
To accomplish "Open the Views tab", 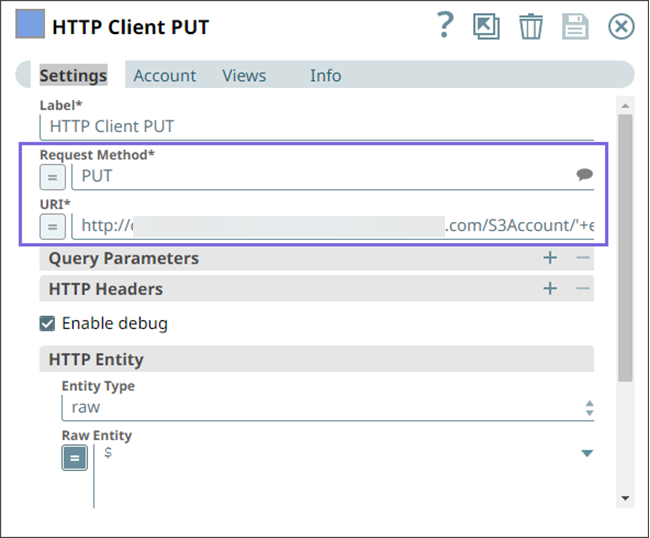I will coord(244,75).
